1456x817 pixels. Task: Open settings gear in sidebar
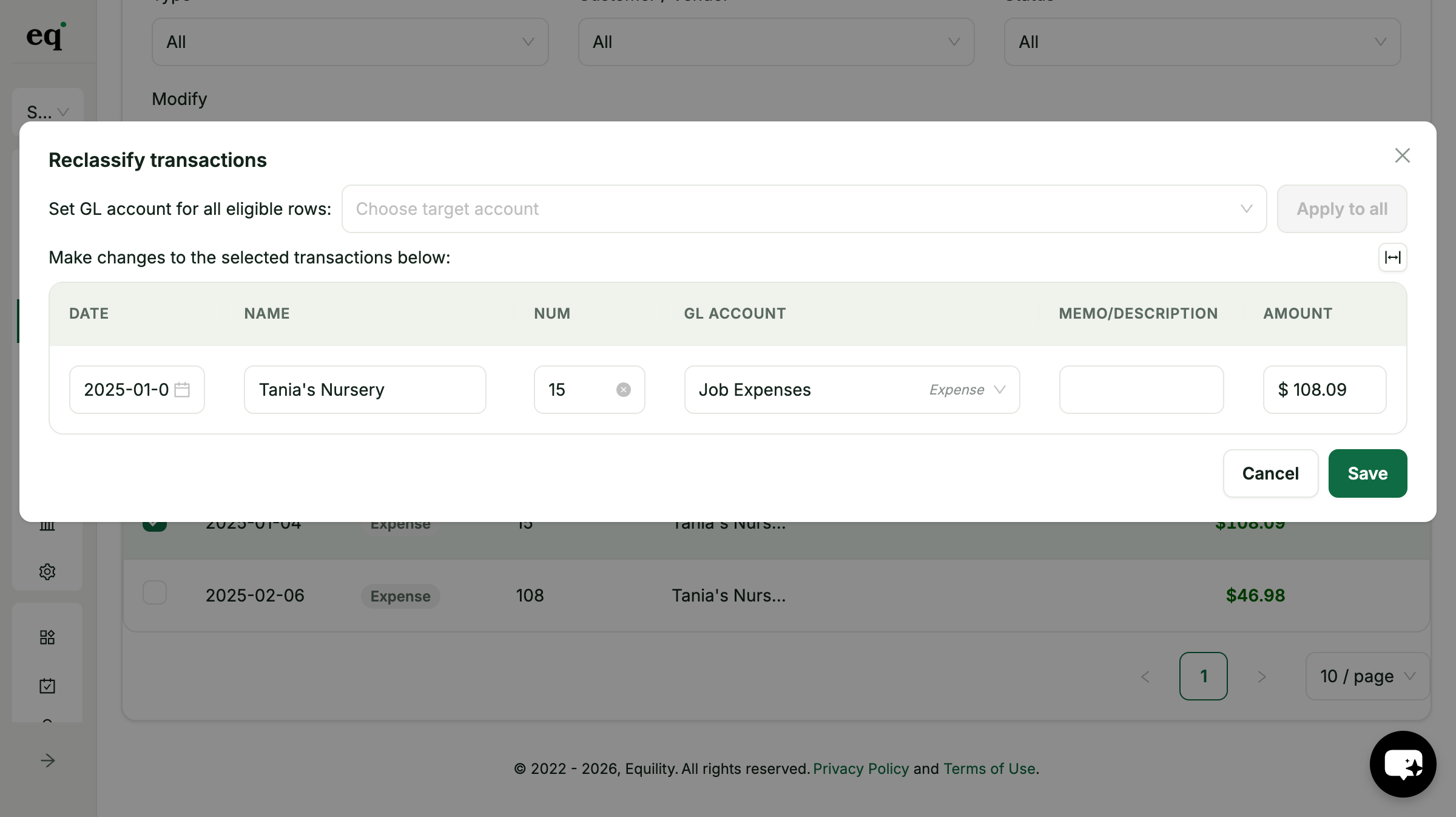click(x=47, y=571)
